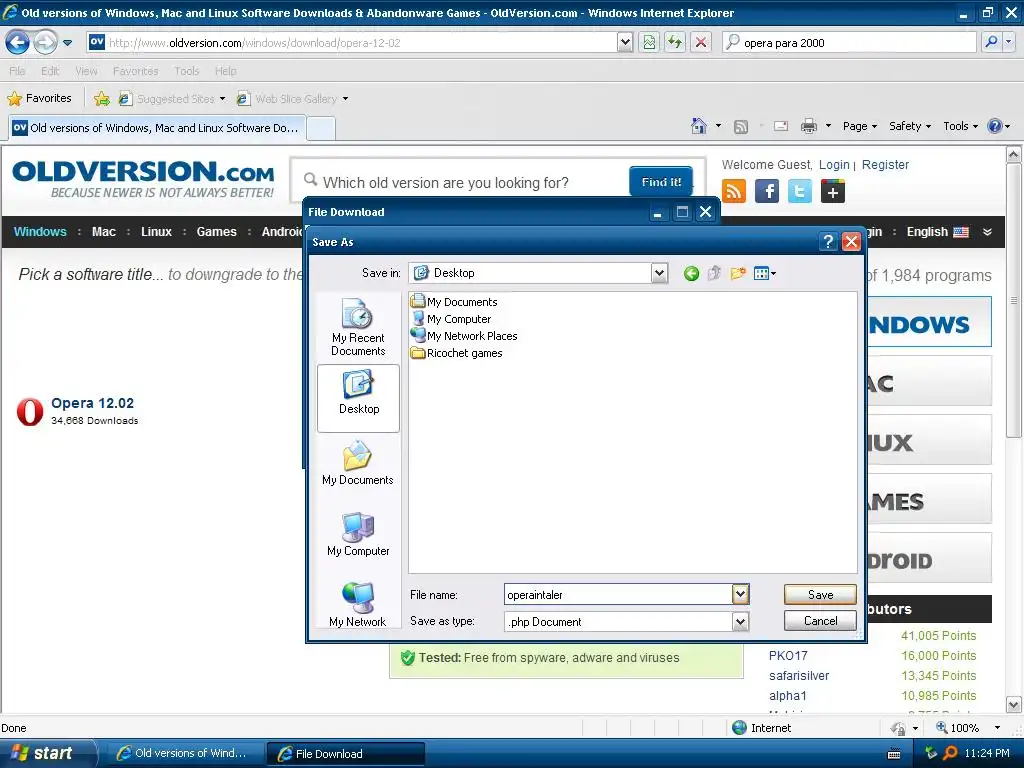Screen dimensions: 1024x768
Task: Refresh the page with the Refresh icon
Action: click(x=675, y=42)
